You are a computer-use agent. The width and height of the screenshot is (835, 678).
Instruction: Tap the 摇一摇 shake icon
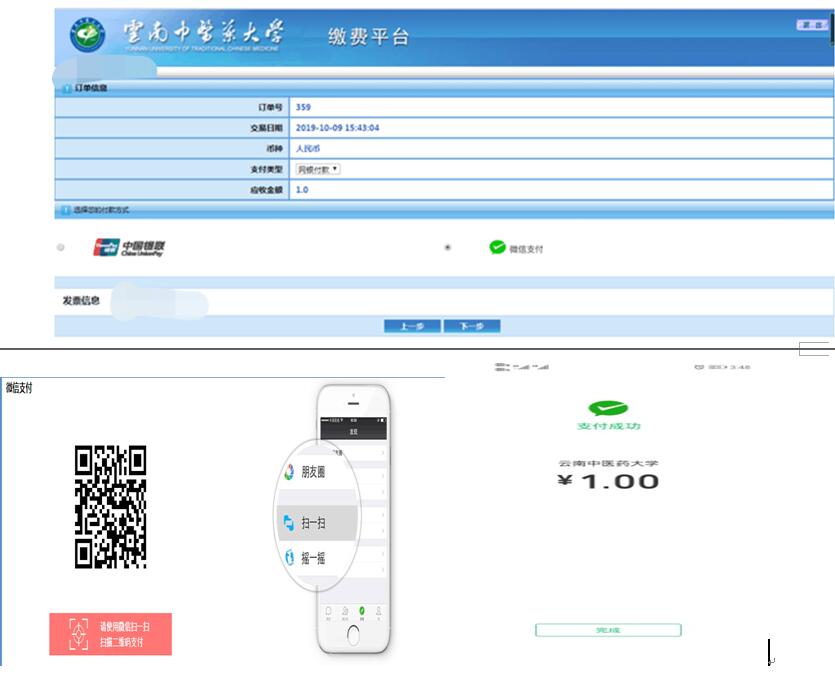coord(288,558)
